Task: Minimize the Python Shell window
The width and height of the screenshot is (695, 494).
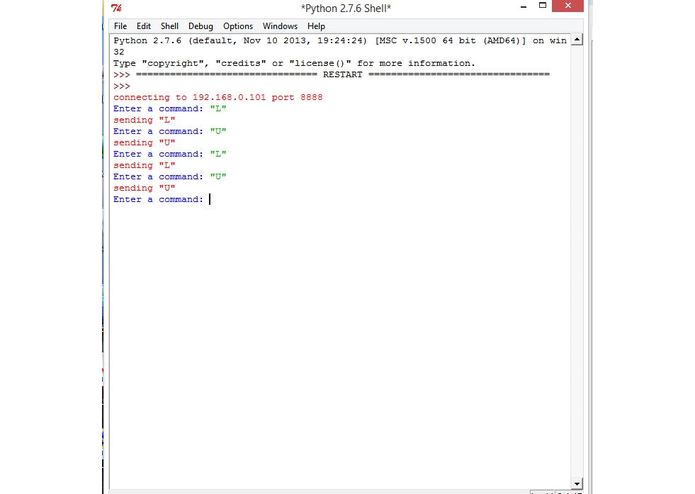Action: 523,7
